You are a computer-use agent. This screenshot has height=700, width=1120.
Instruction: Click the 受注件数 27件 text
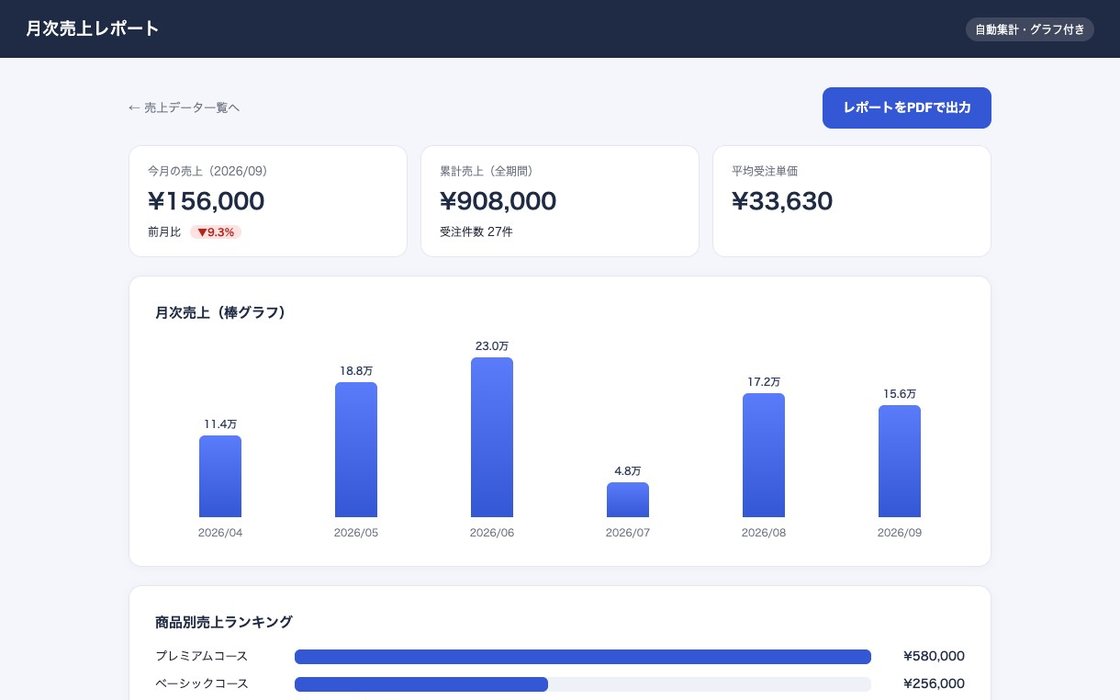point(476,232)
